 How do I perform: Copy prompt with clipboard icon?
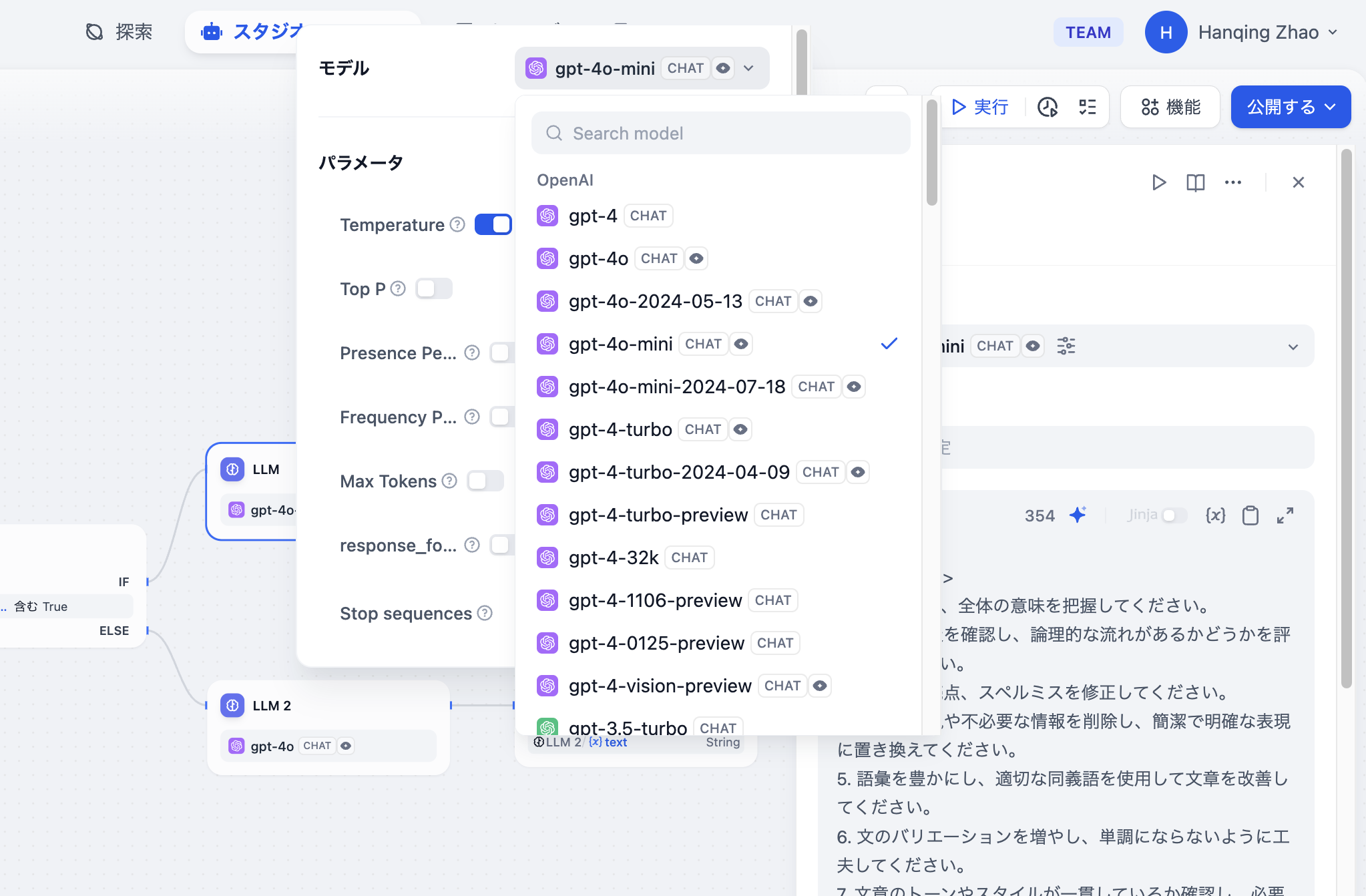coord(1250,515)
